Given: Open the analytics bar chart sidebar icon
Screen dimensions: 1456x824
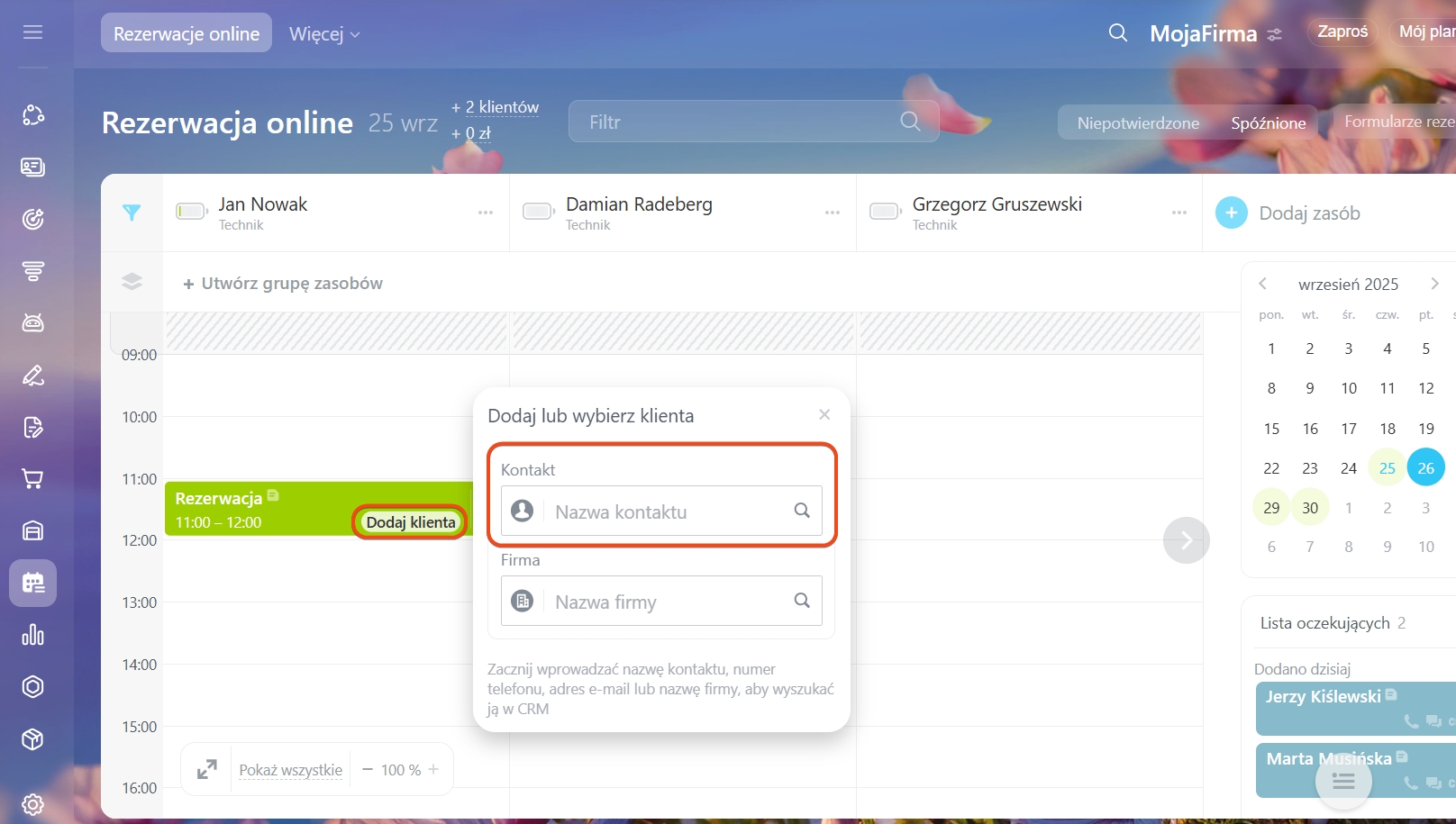Looking at the screenshot, I should [33, 635].
